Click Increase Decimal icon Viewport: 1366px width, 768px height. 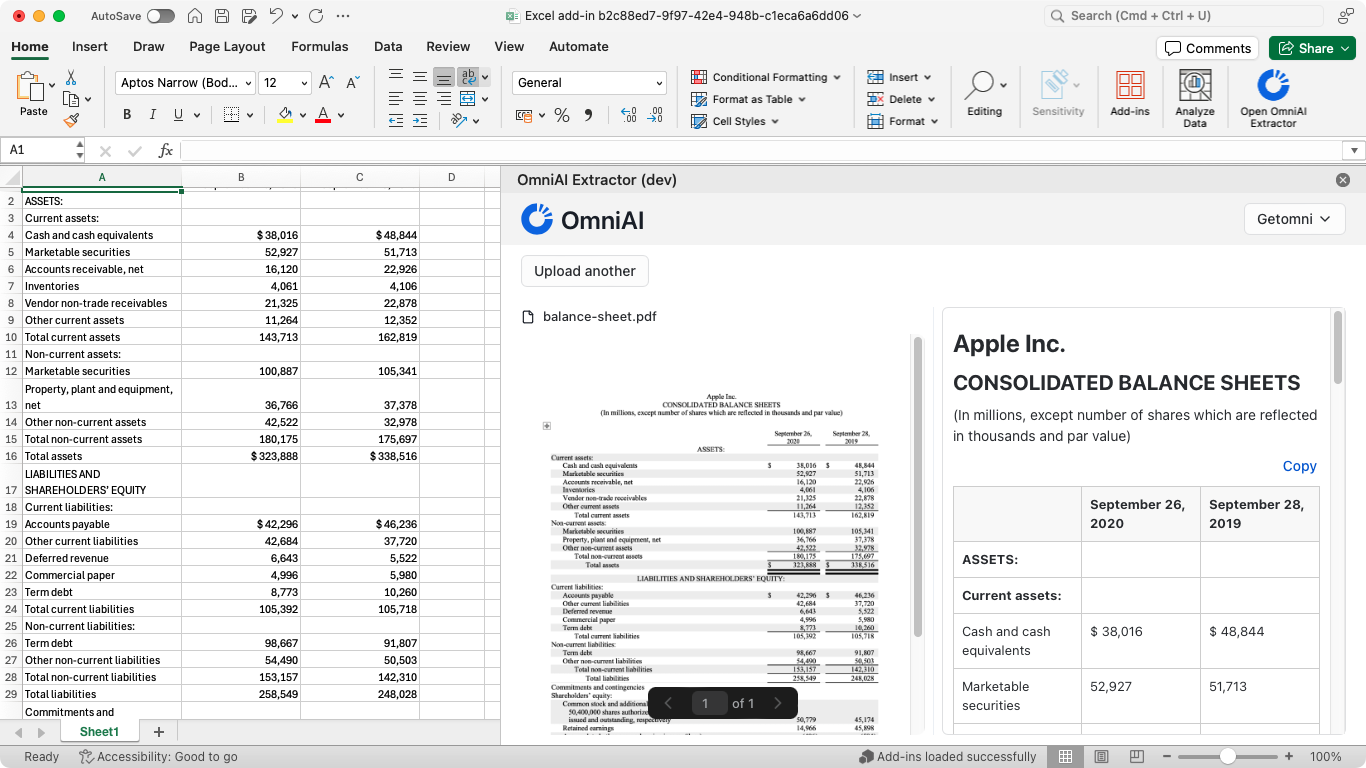[x=628, y=116]
